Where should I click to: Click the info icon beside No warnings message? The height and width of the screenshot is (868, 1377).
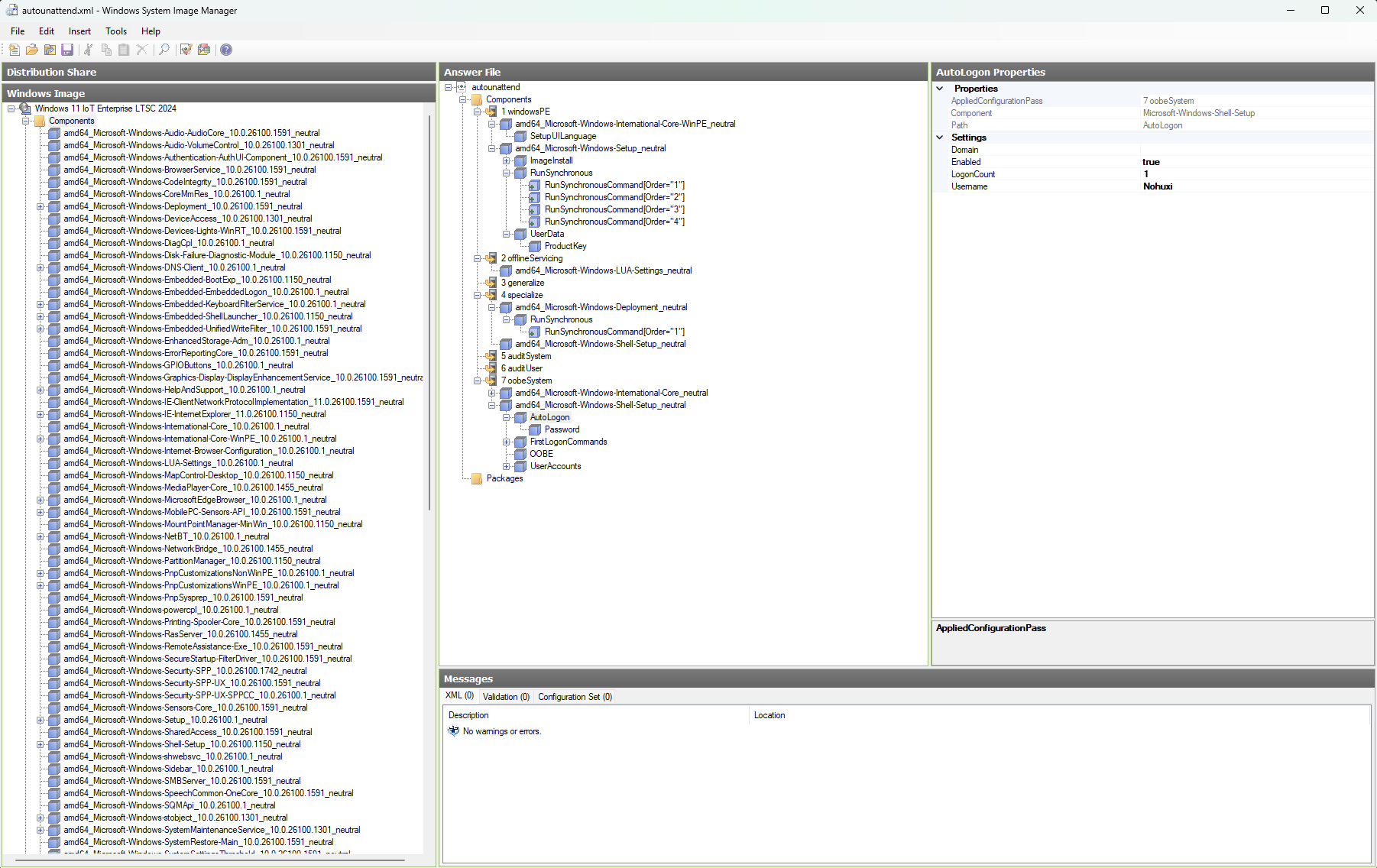tap(454, 731)
